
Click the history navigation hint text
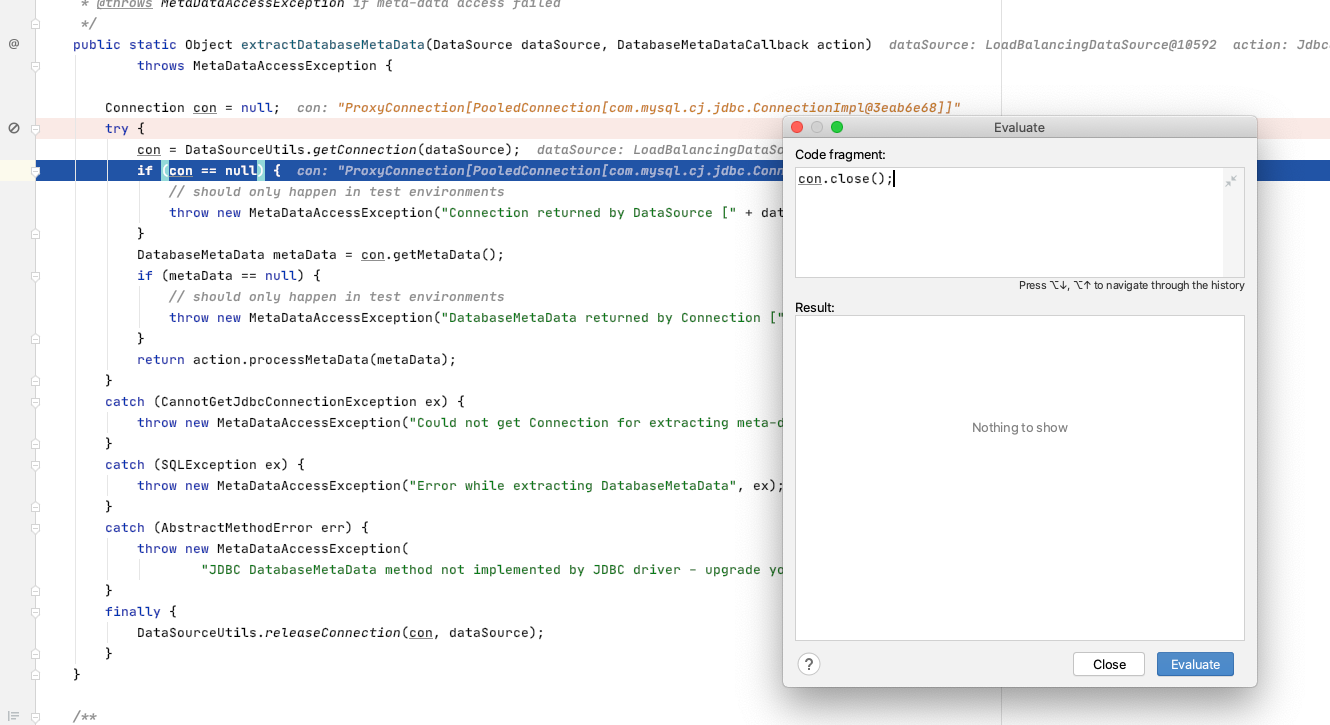pyautogui.click(x=1131, y=285)
